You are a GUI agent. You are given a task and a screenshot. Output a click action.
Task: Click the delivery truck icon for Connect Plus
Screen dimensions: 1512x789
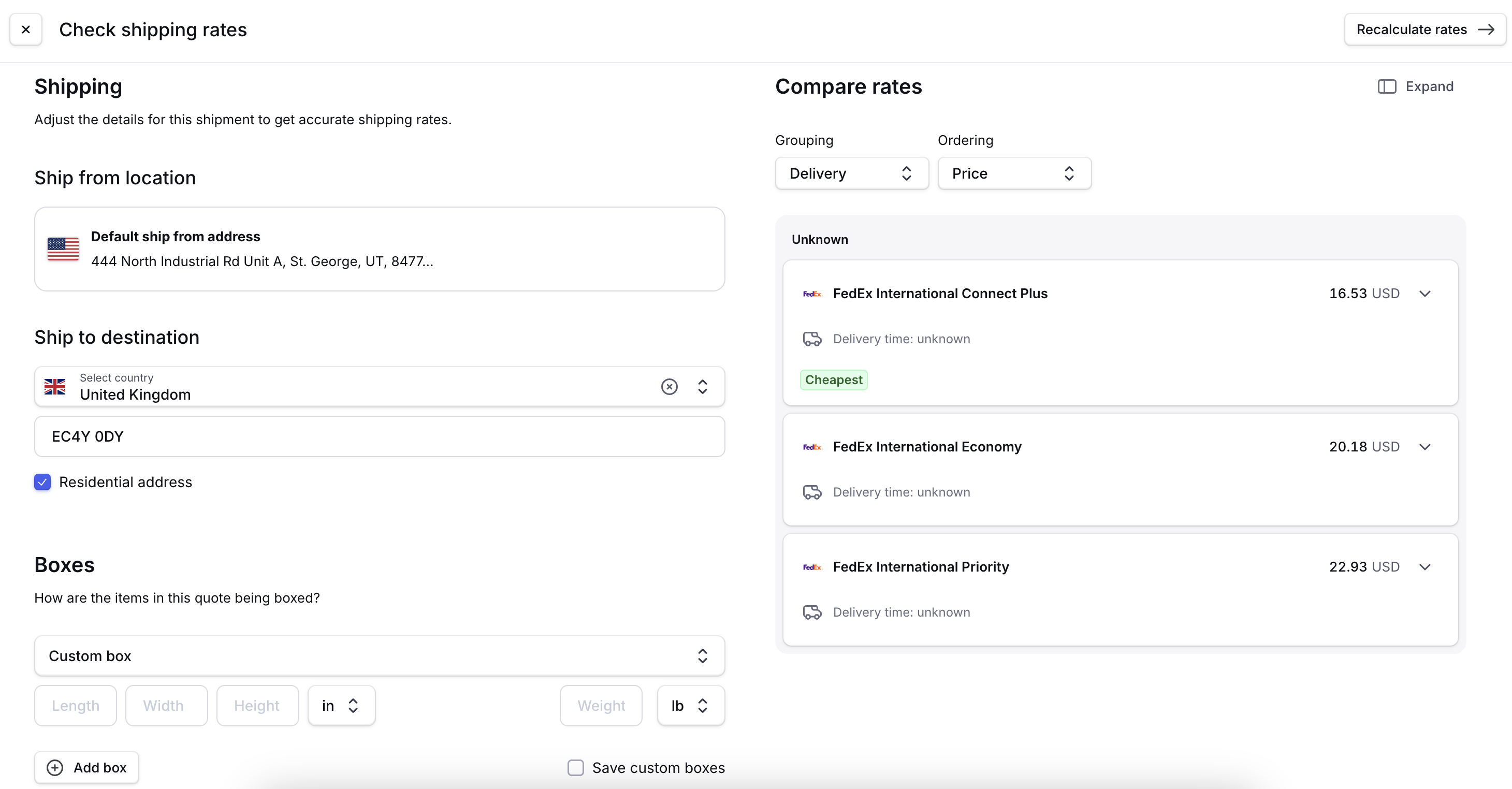(x=813, y=339)
